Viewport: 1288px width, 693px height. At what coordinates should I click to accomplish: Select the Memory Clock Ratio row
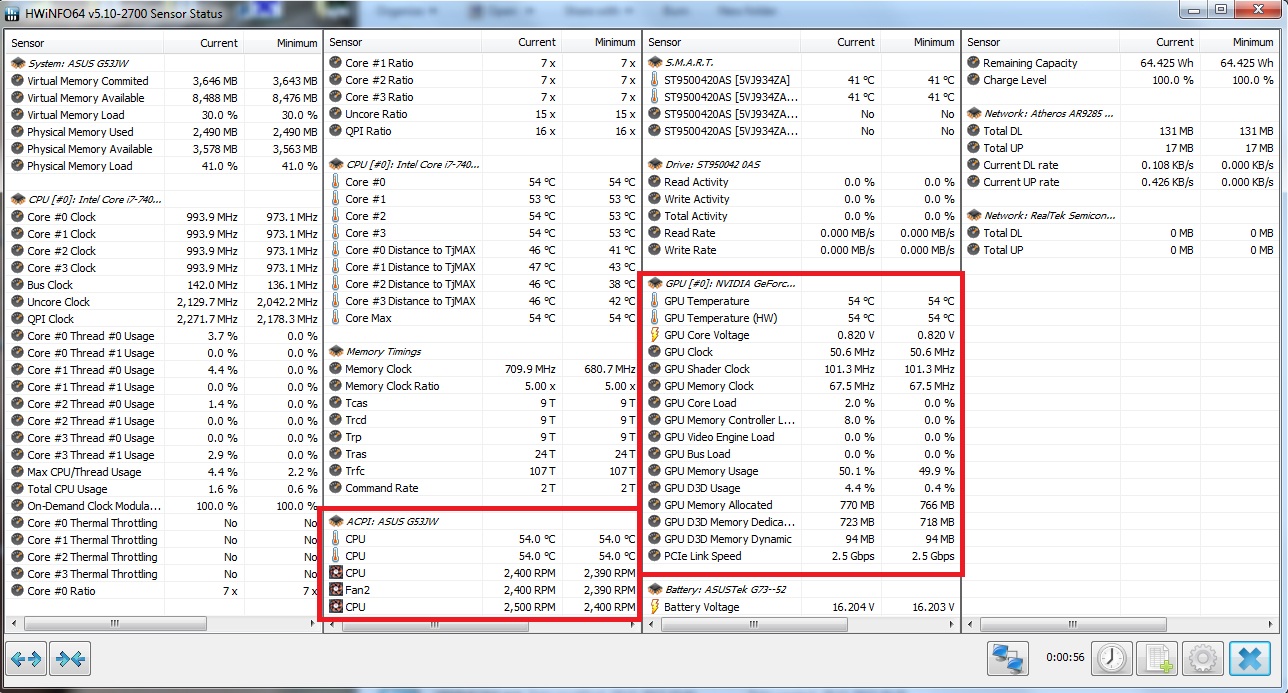[482, 386]
